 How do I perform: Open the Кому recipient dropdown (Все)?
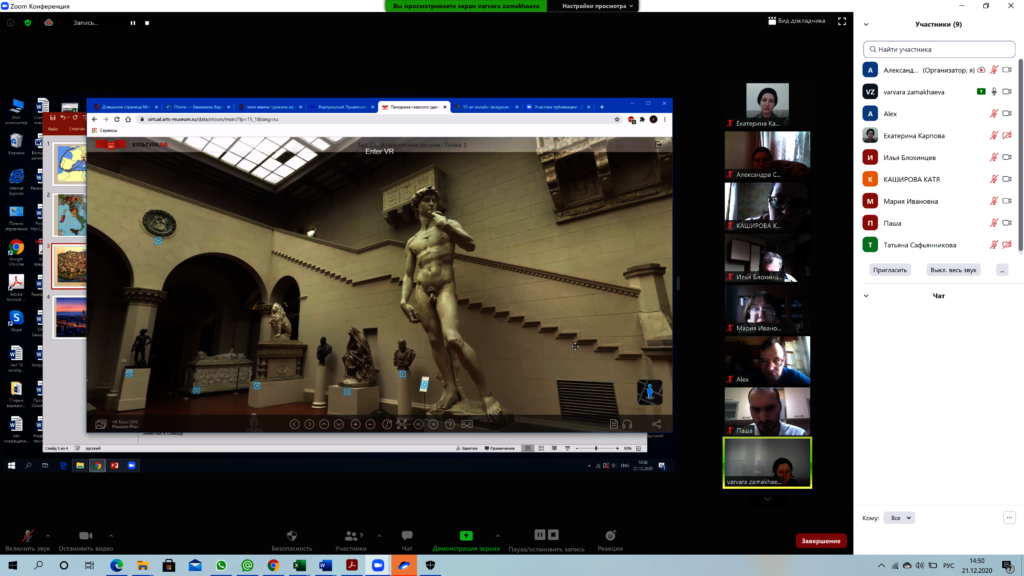point(899,518)
